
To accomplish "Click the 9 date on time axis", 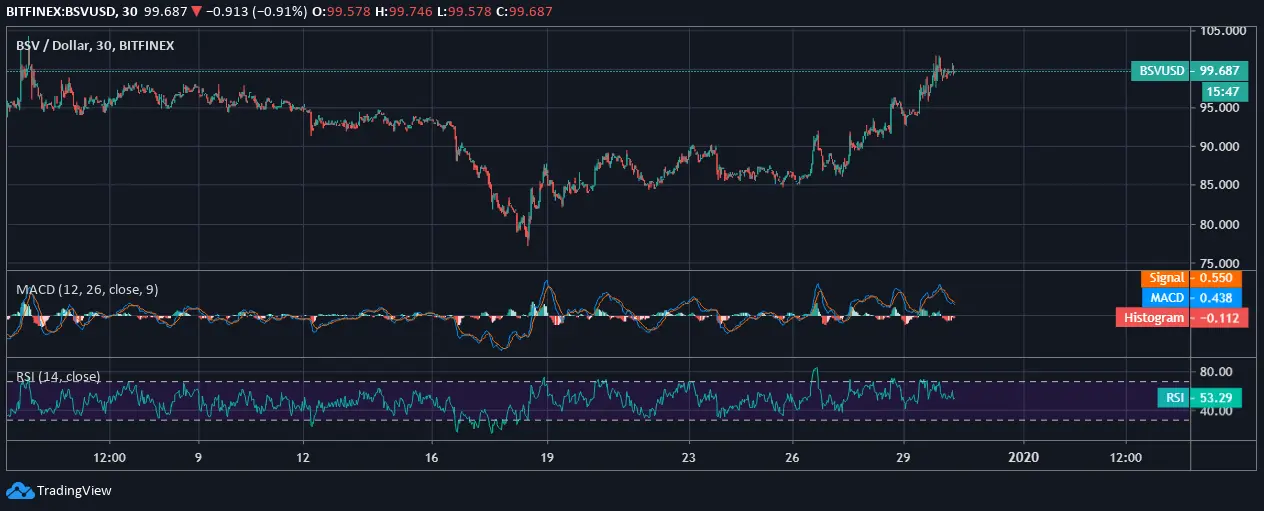I will coord(199,456).
